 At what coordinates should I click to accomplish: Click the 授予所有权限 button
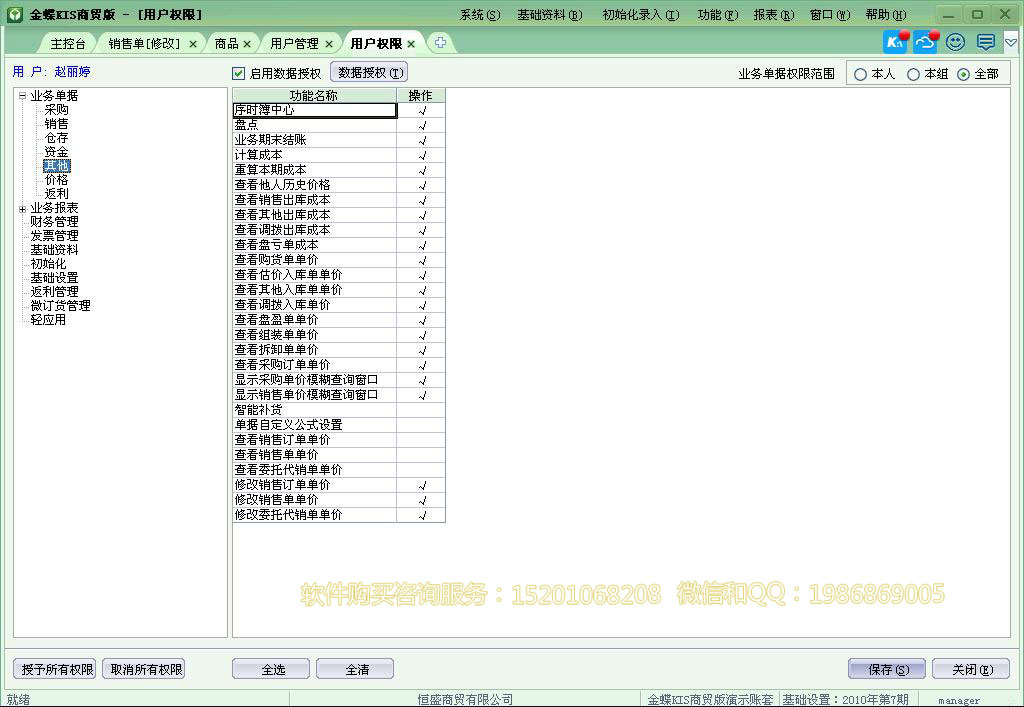pos(55,669)
